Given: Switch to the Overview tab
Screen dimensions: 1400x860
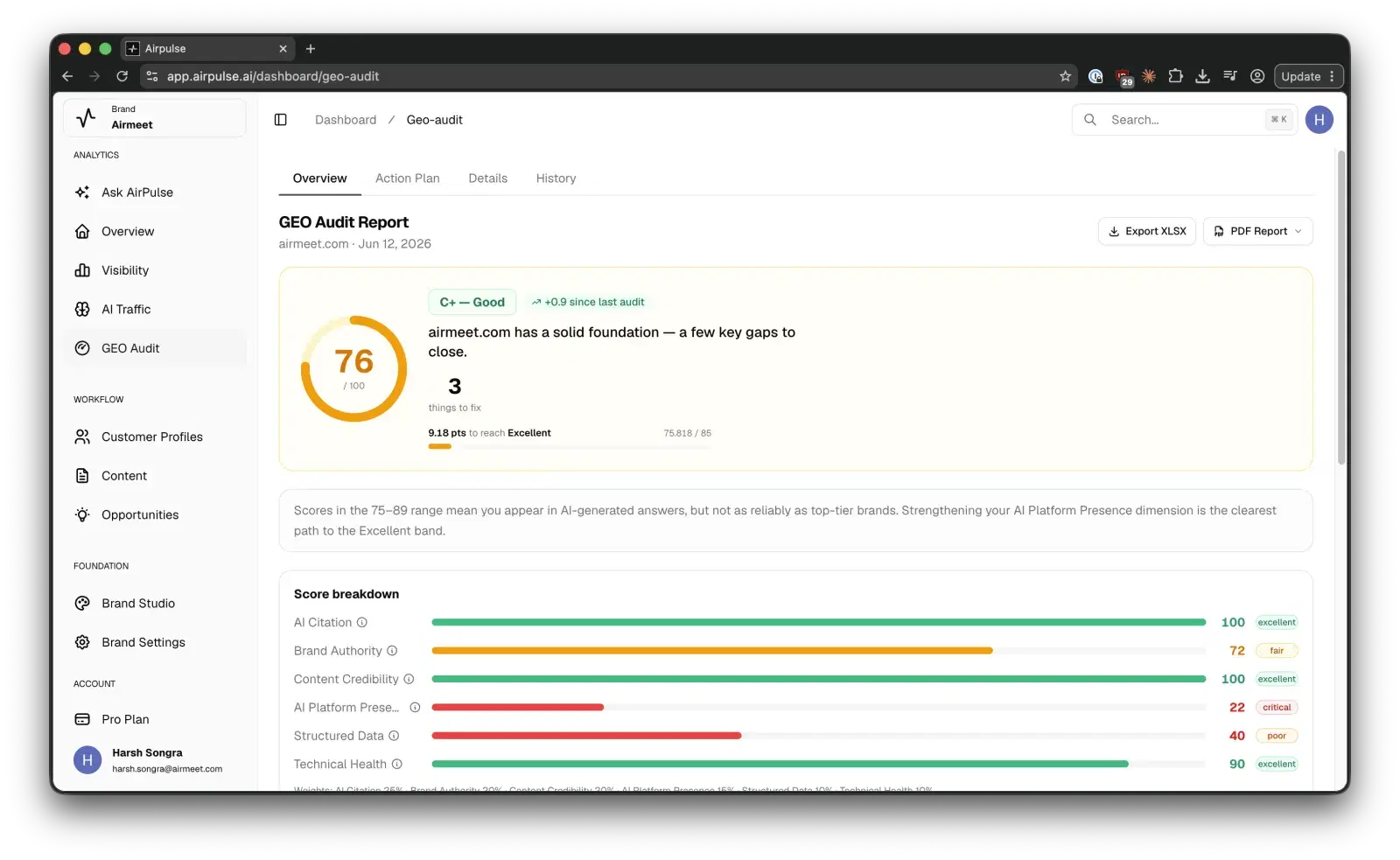Looking at the screenshot, I should pyautogui.click(x=320, y=178).
